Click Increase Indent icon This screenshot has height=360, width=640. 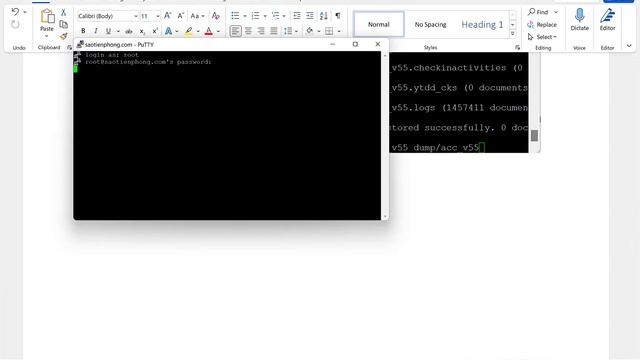click(310, 16)
